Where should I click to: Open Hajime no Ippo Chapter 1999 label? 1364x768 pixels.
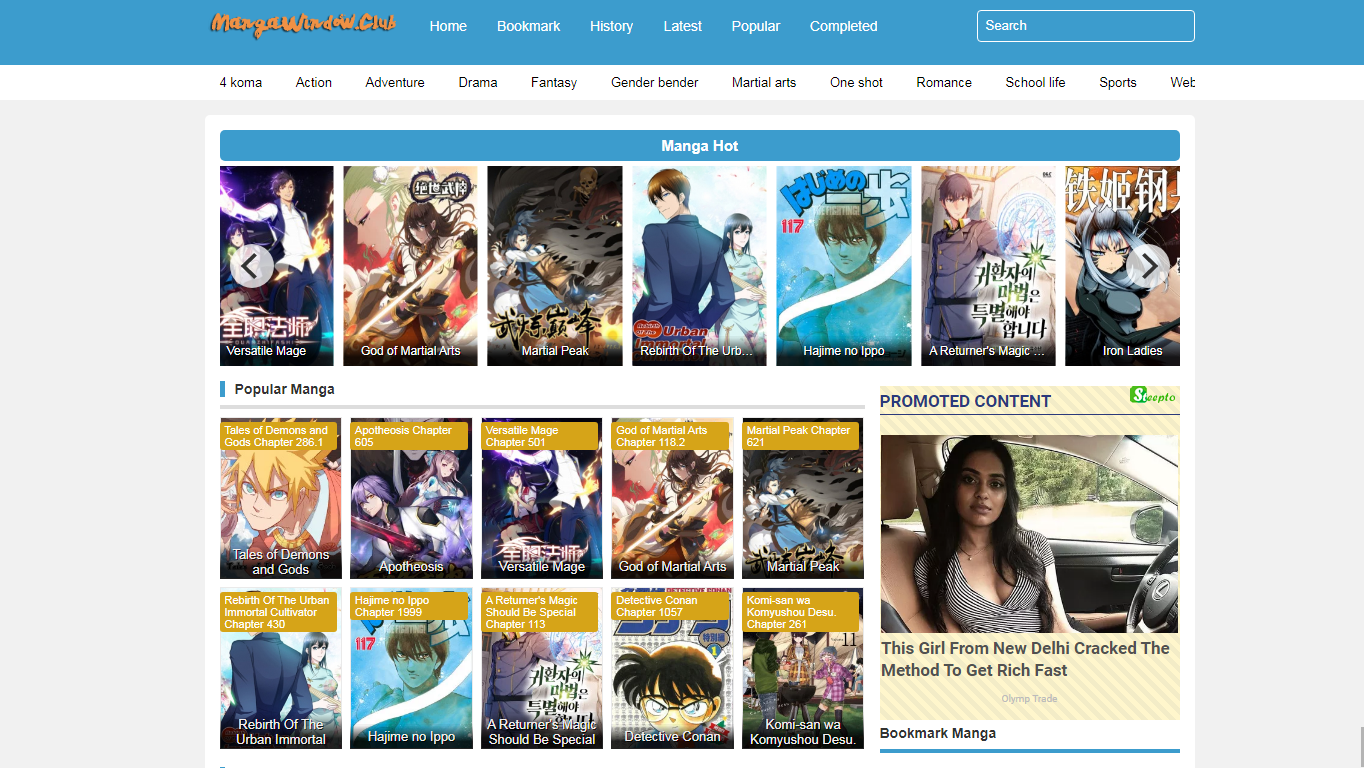pyautogui.click(x=409, y=606)
